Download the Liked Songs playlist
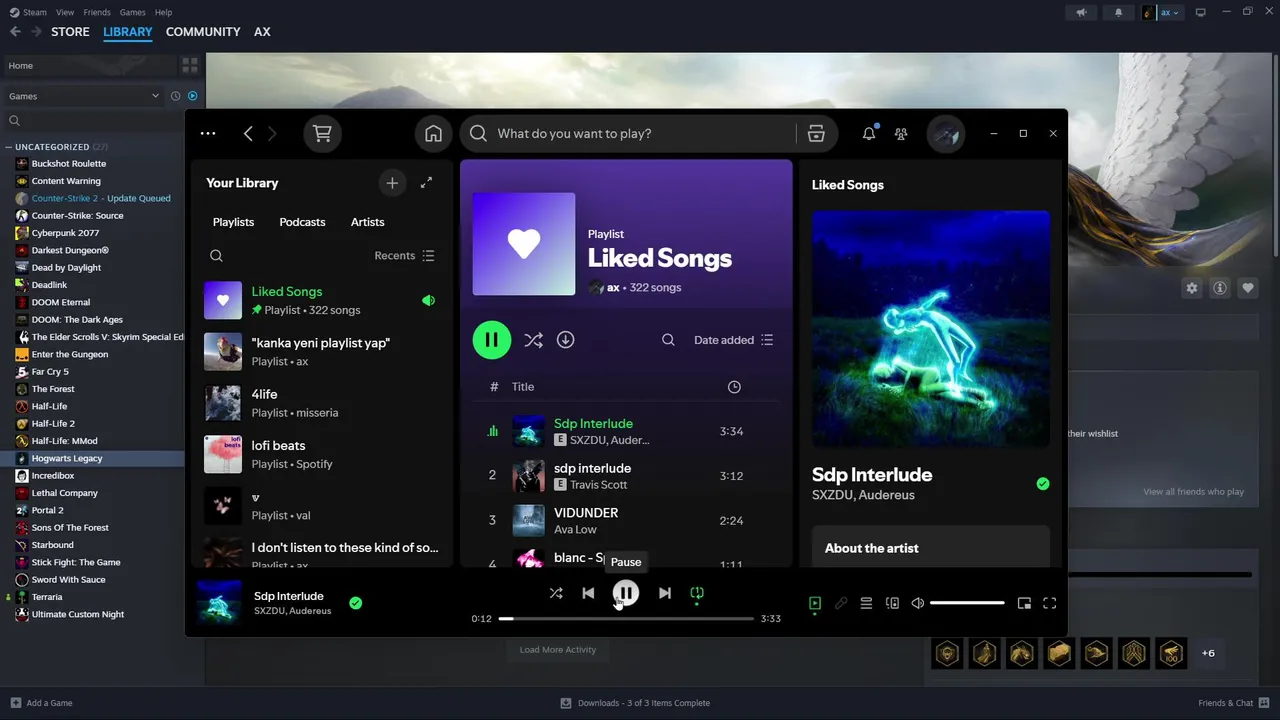The height and width of the screenshot is (720, 1280). coord(565,340)
